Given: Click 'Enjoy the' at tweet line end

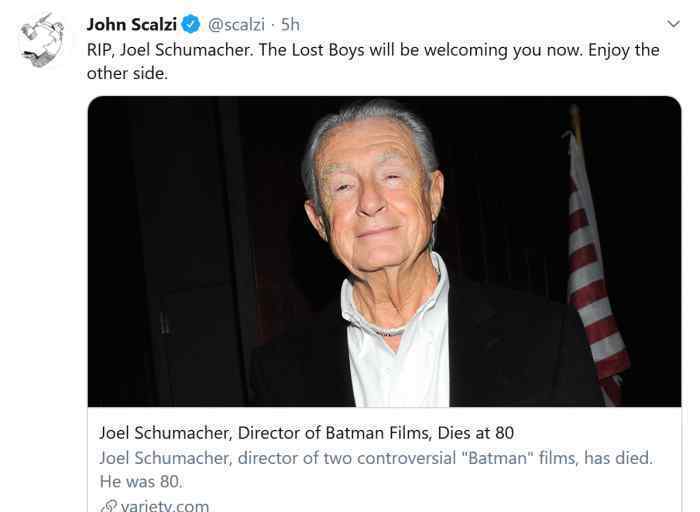Looking at the screenshot, I should [x=624, y=50].
